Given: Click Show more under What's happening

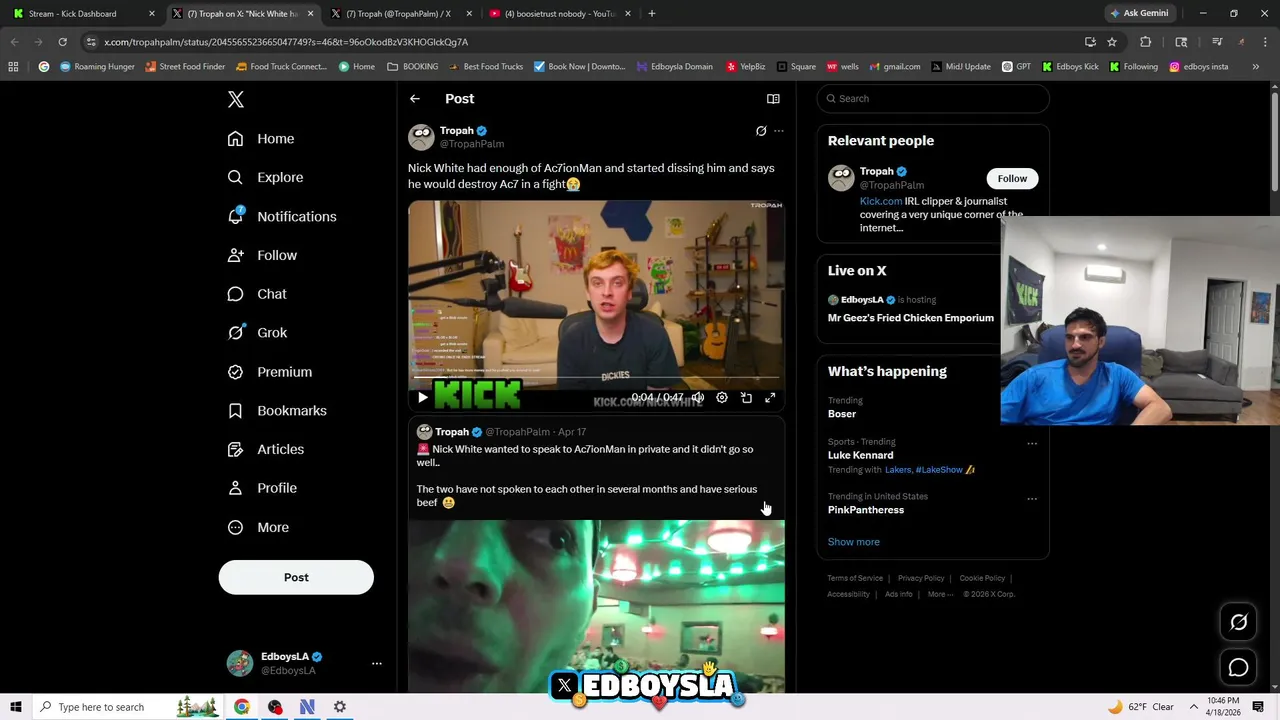Looking at the screenshot, I should pyautogui.click(x=854, y=542).
